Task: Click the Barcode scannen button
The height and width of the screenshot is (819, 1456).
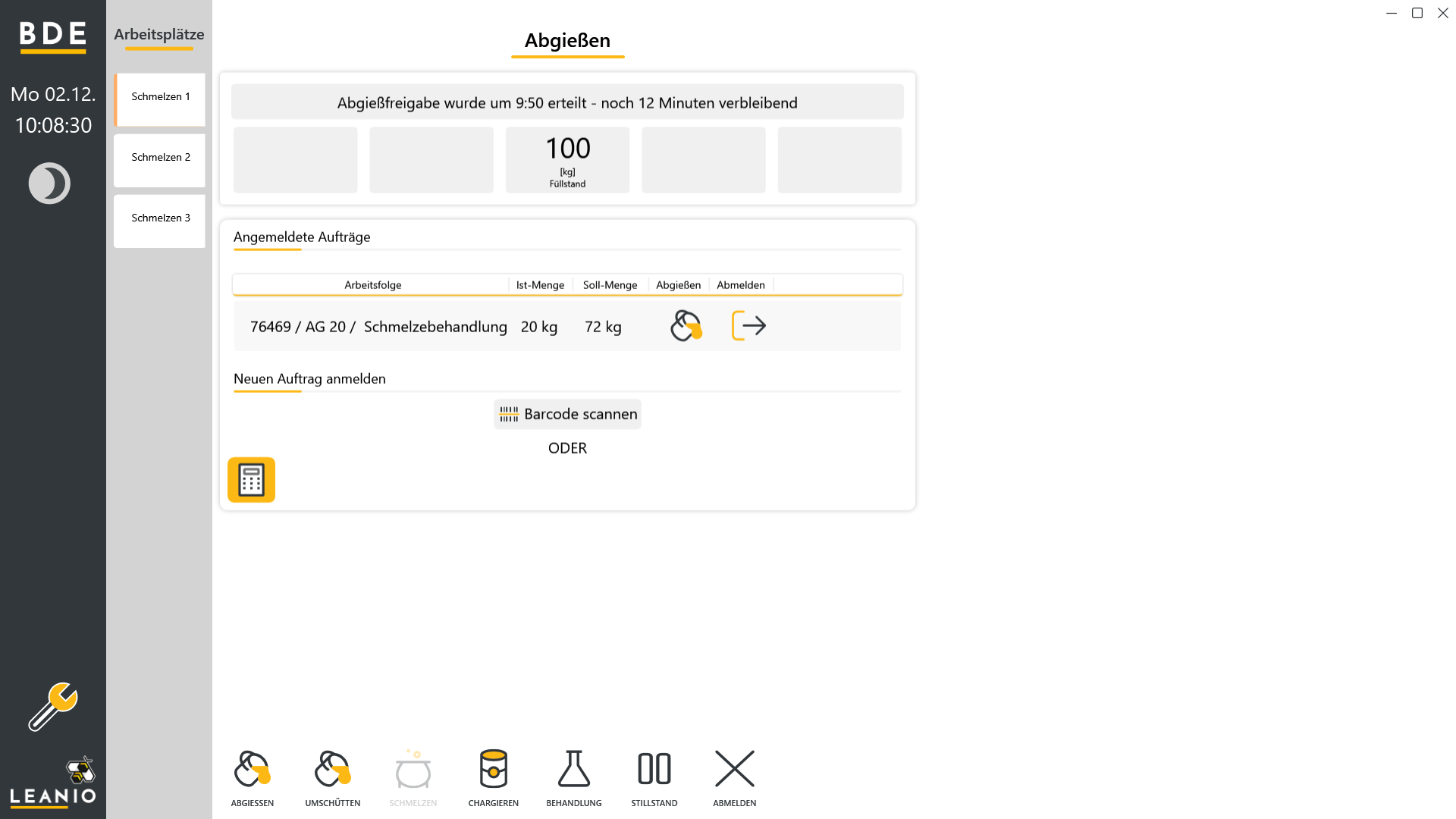Action: [x=568, y=414]
